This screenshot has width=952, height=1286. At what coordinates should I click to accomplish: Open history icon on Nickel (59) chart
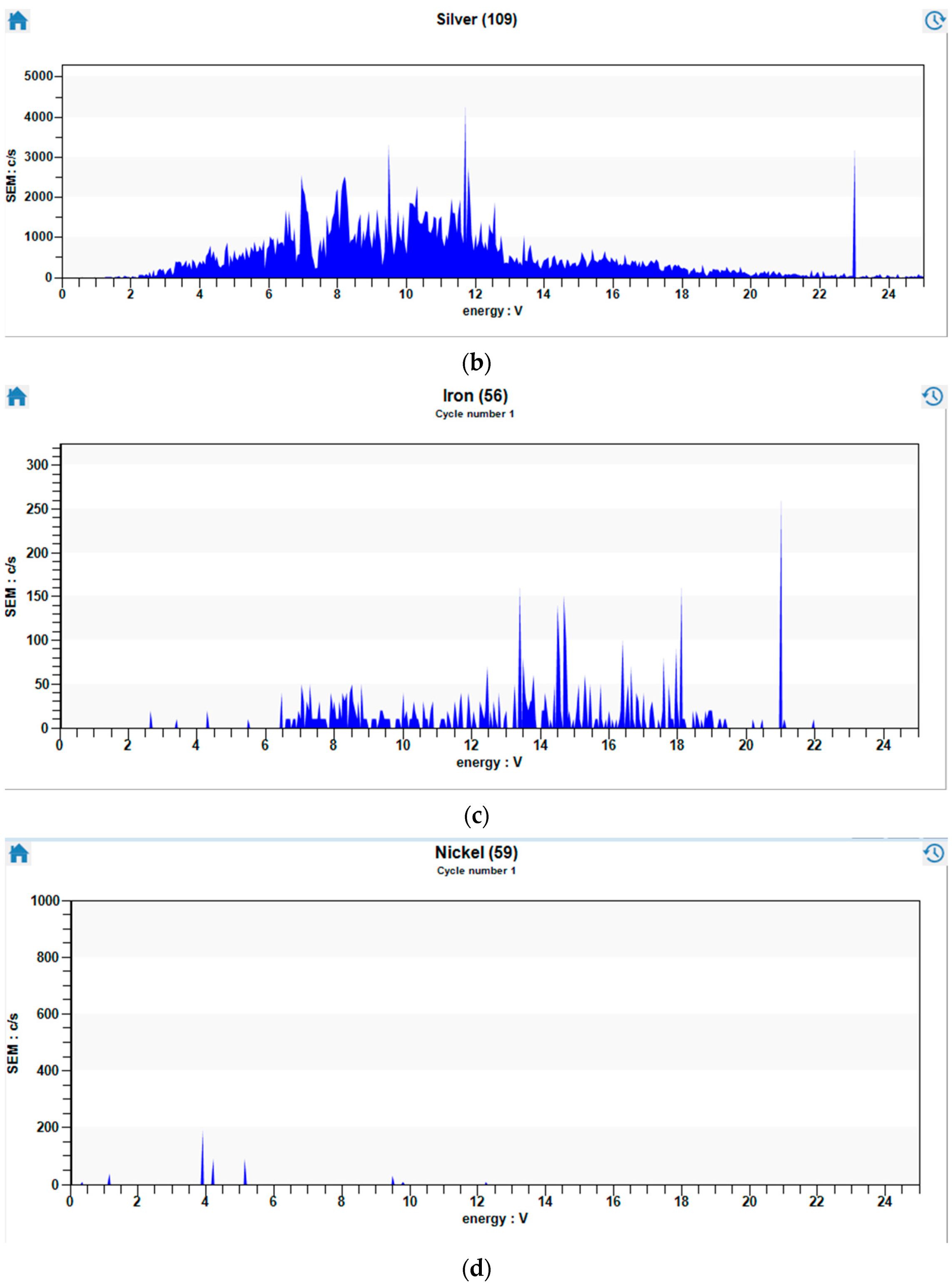934,853
